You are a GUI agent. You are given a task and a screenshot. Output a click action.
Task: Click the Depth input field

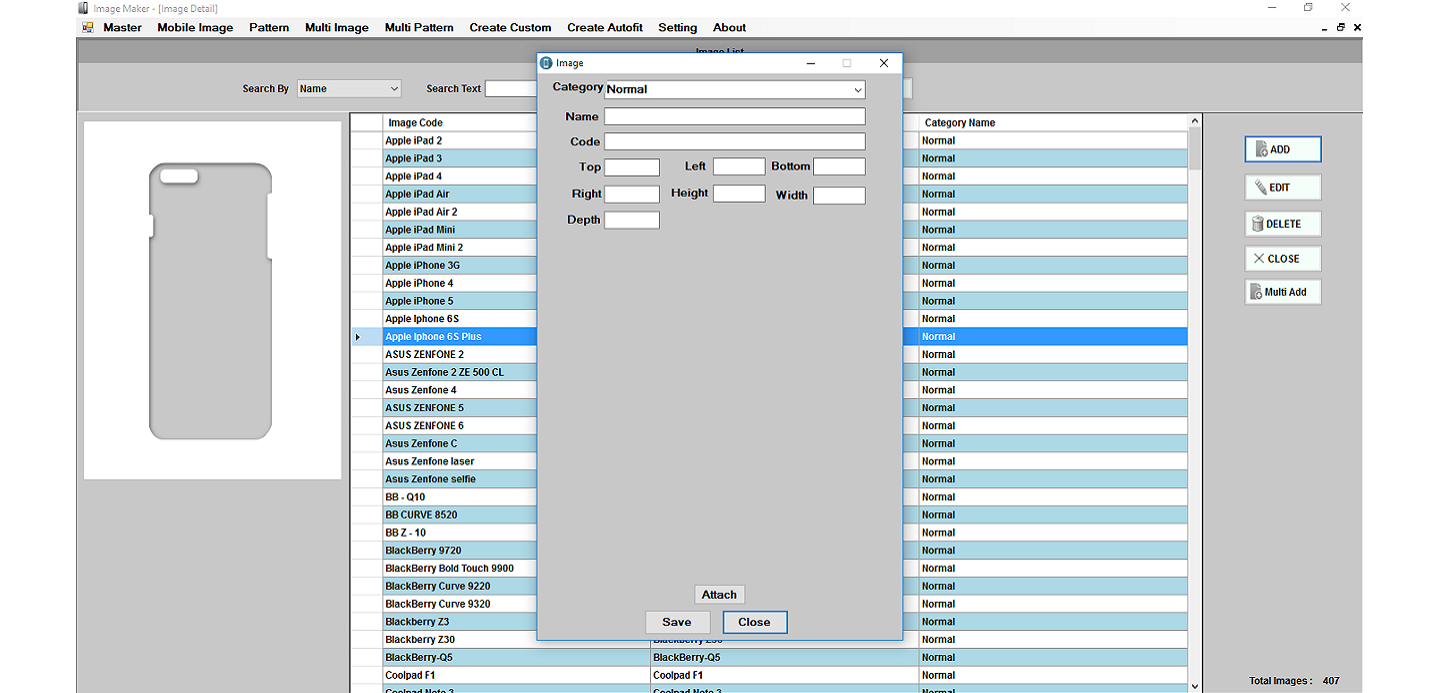click(x=631, y=220)
